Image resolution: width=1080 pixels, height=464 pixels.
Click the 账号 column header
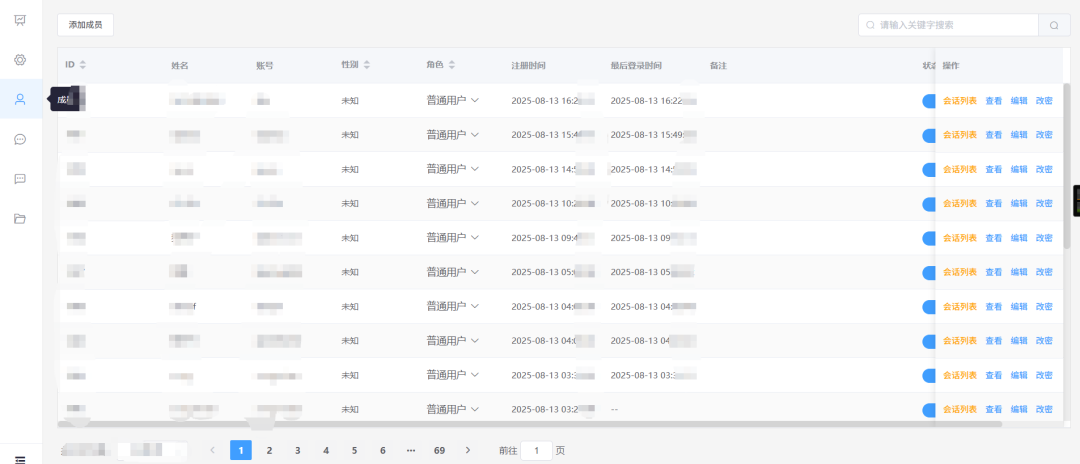264,65
